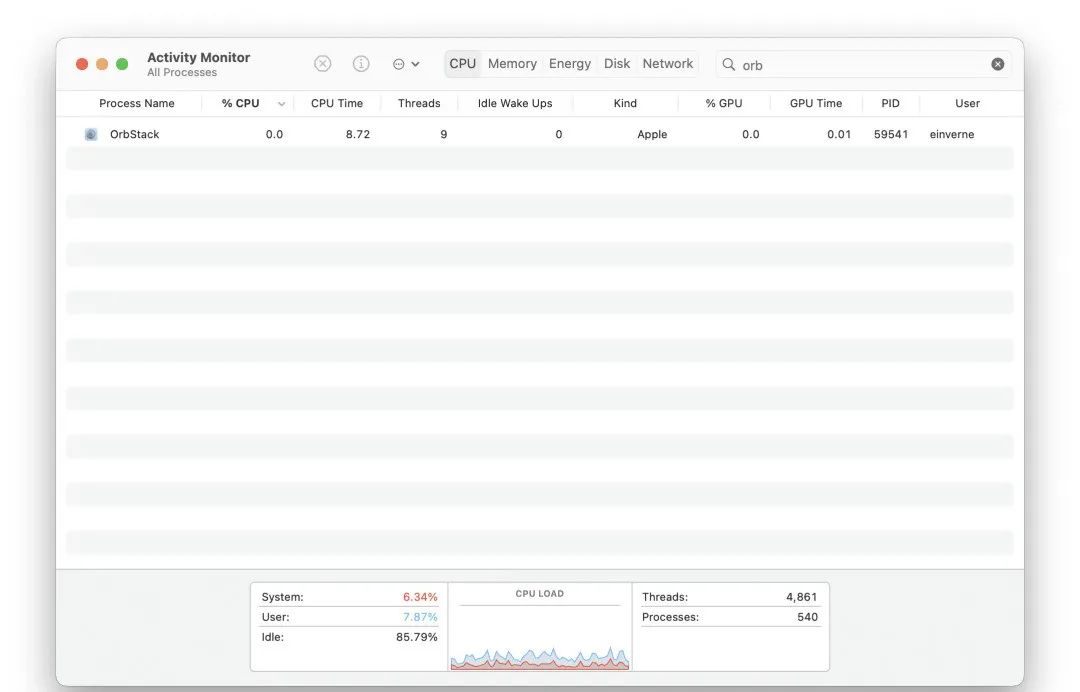Sort by Process Name column
Viewport: 1080px width, 692px height.
pyautogui.click(x=136, y=103)
